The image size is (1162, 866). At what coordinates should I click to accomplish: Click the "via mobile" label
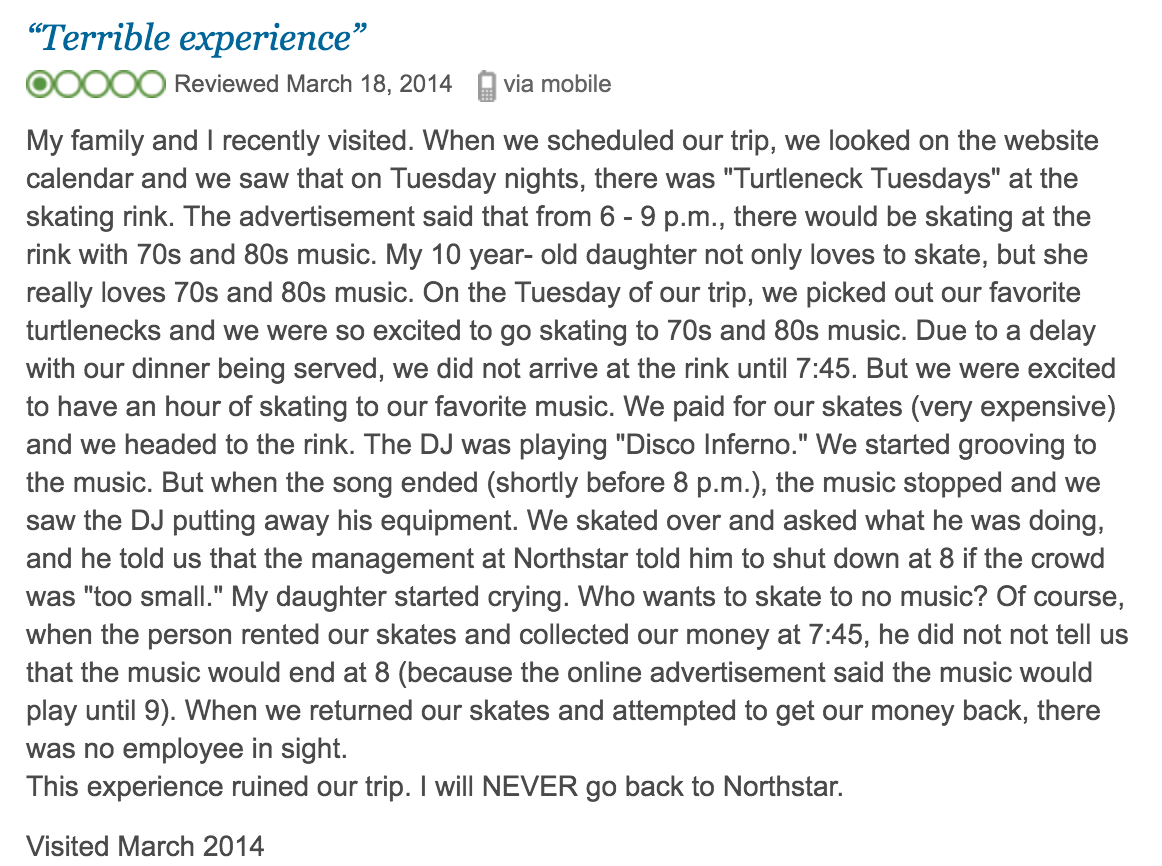coord(557,84)
